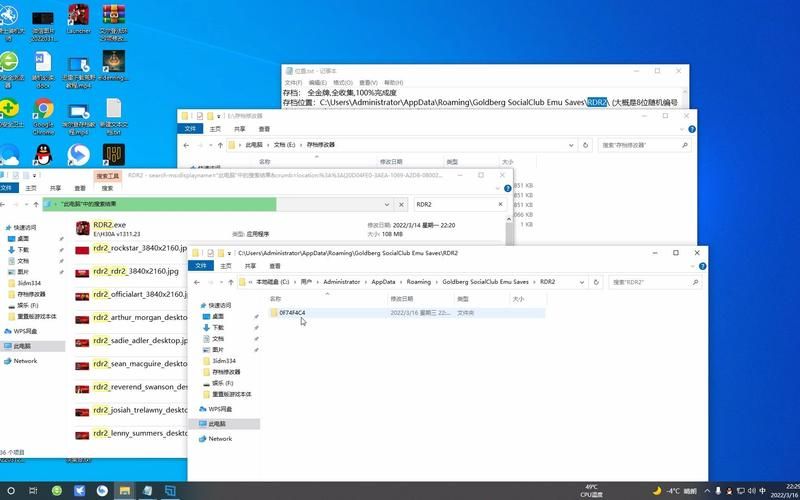Viewport: 800px width, 500px height.
Task: Open Notepad 编辑(E) menu
Action: (x=317, y=83)
